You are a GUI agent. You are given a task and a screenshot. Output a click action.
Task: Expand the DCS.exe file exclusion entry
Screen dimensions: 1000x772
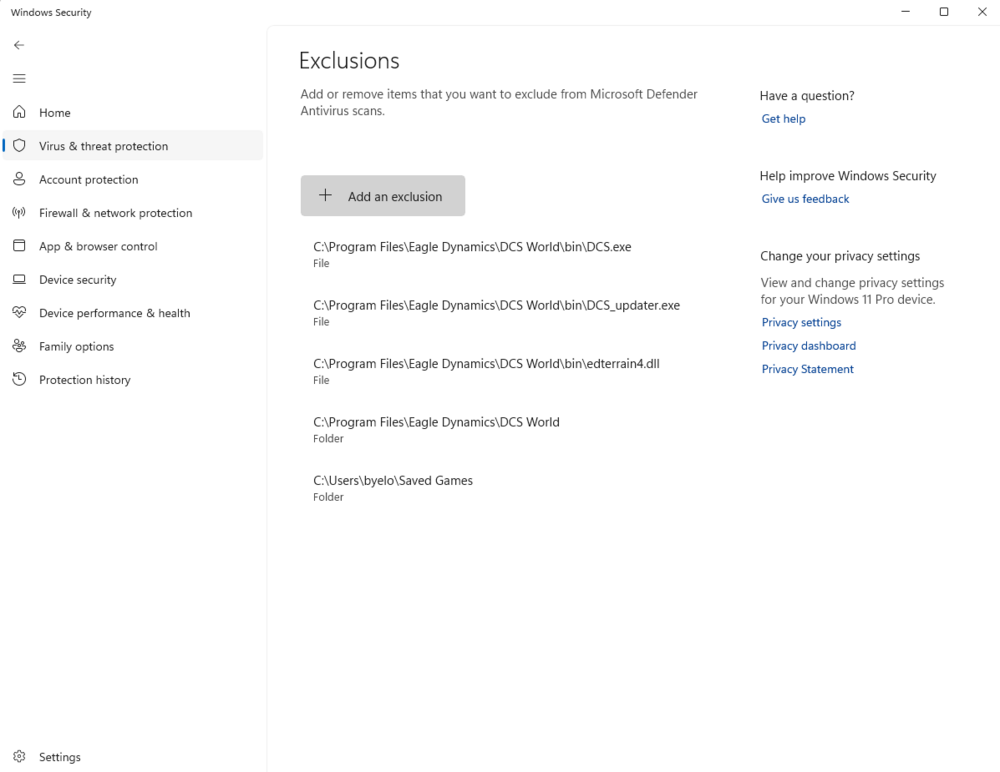point(472,254)
